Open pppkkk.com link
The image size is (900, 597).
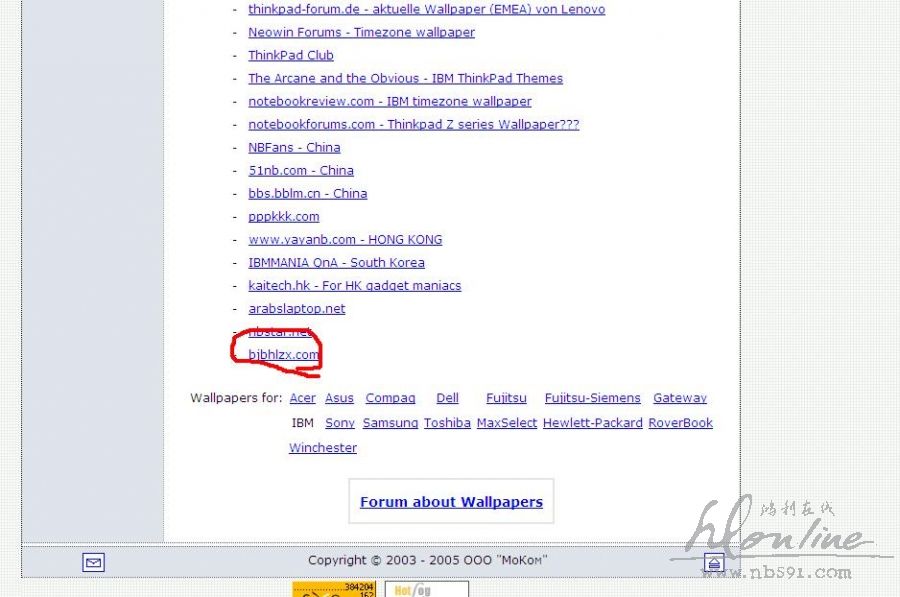click(x=284, y=216)
